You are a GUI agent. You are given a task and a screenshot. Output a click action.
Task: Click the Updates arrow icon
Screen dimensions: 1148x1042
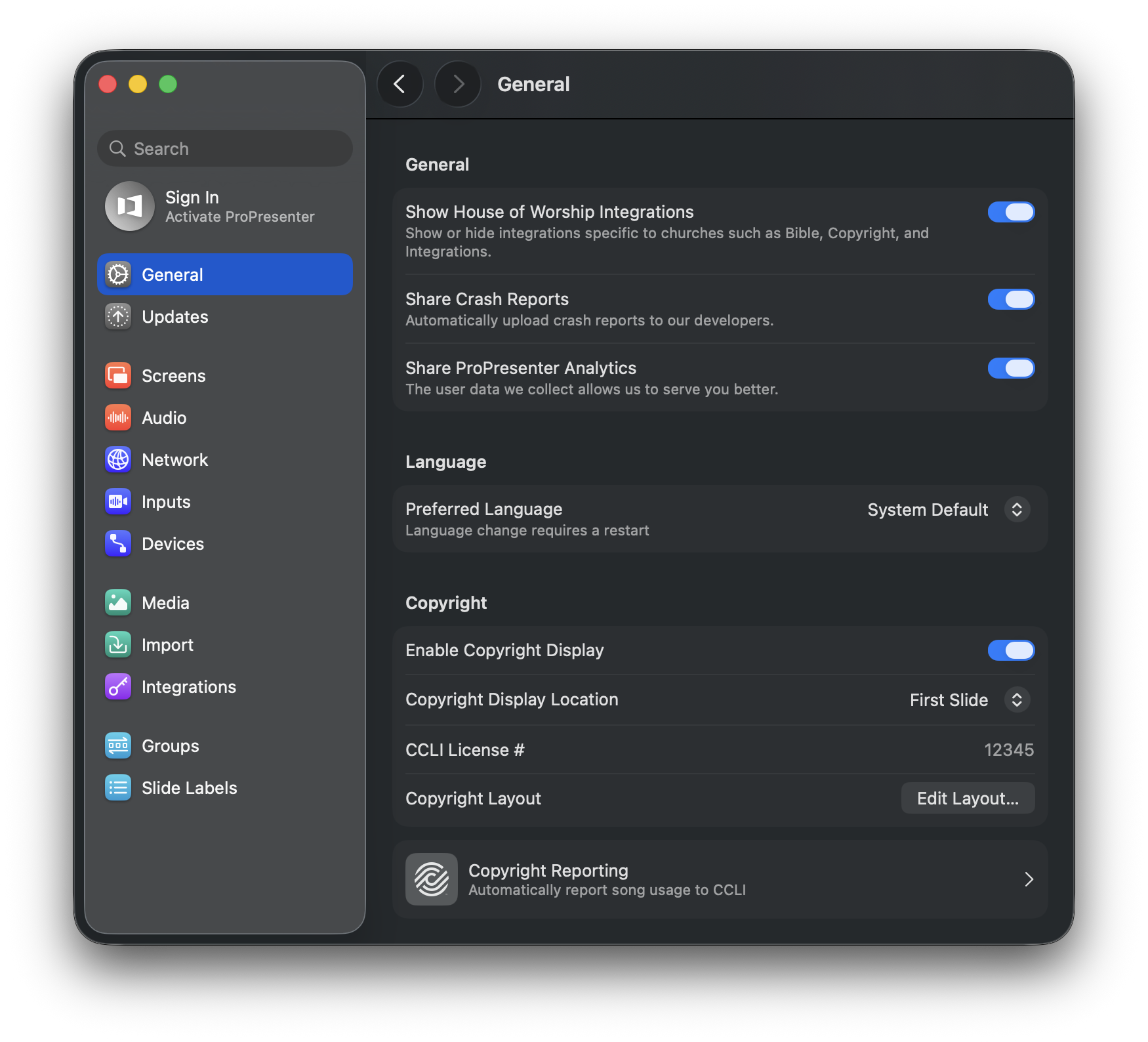(118, 316)
